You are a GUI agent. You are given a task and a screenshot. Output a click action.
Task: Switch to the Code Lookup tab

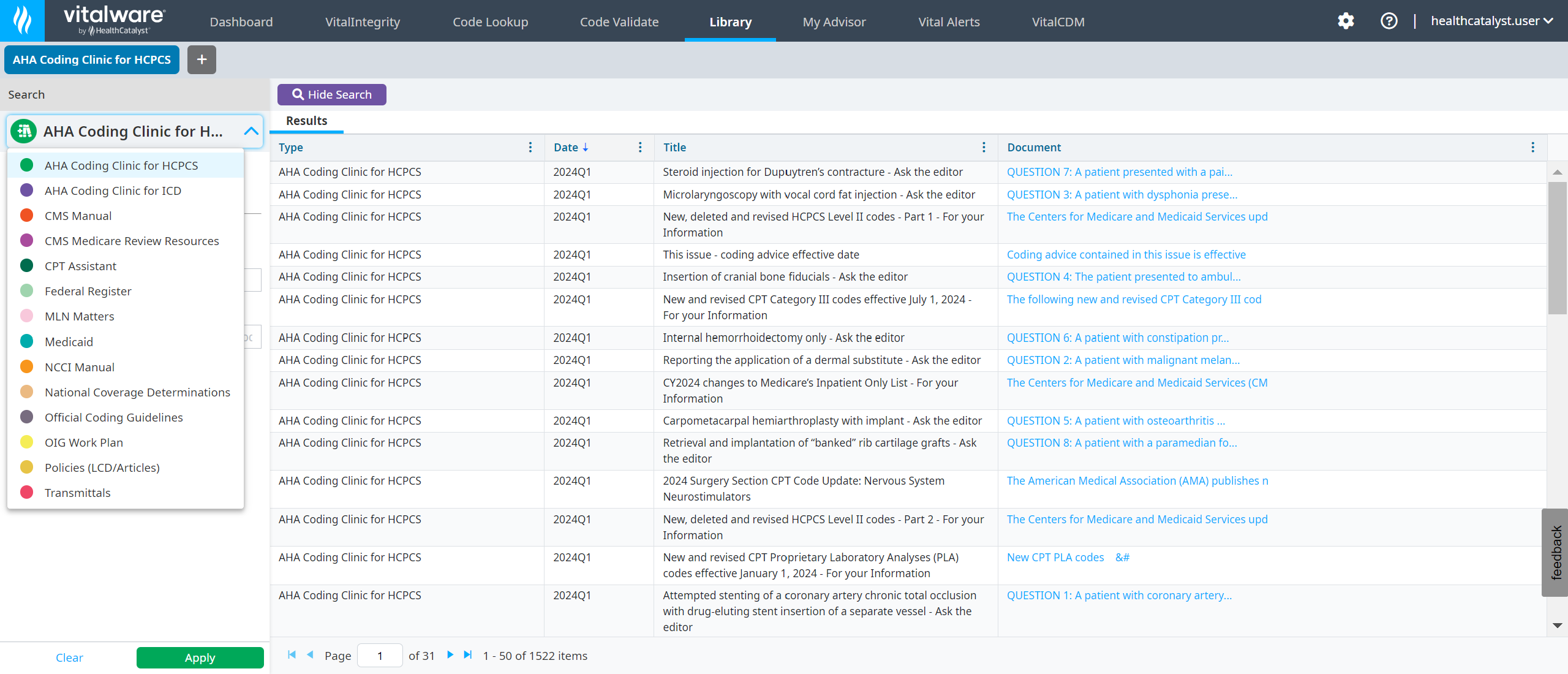point(490,22)
